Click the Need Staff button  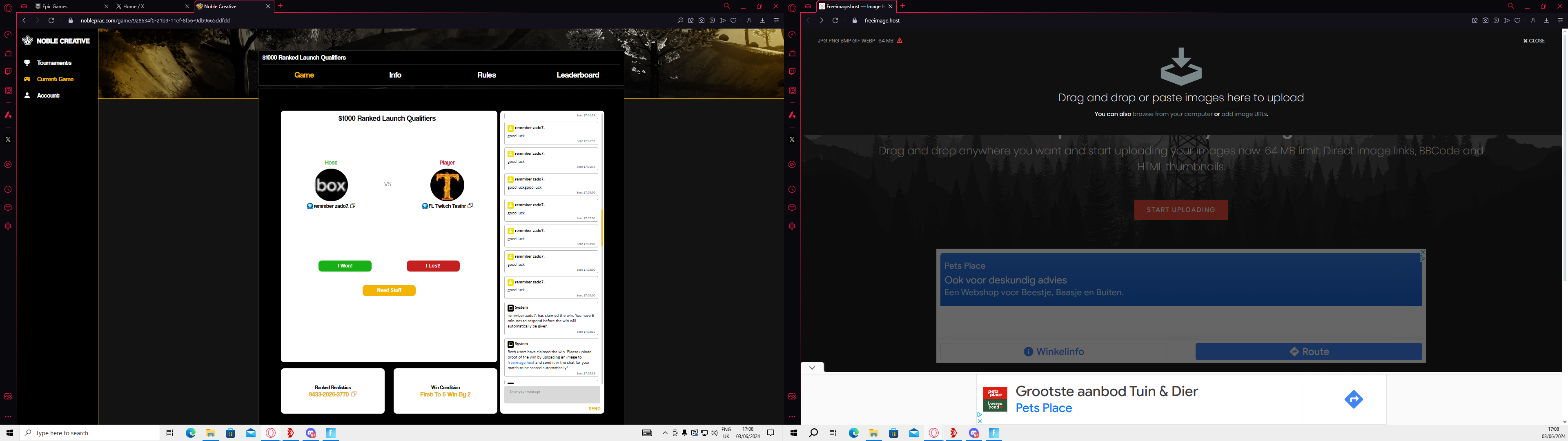tap(389, 291)
